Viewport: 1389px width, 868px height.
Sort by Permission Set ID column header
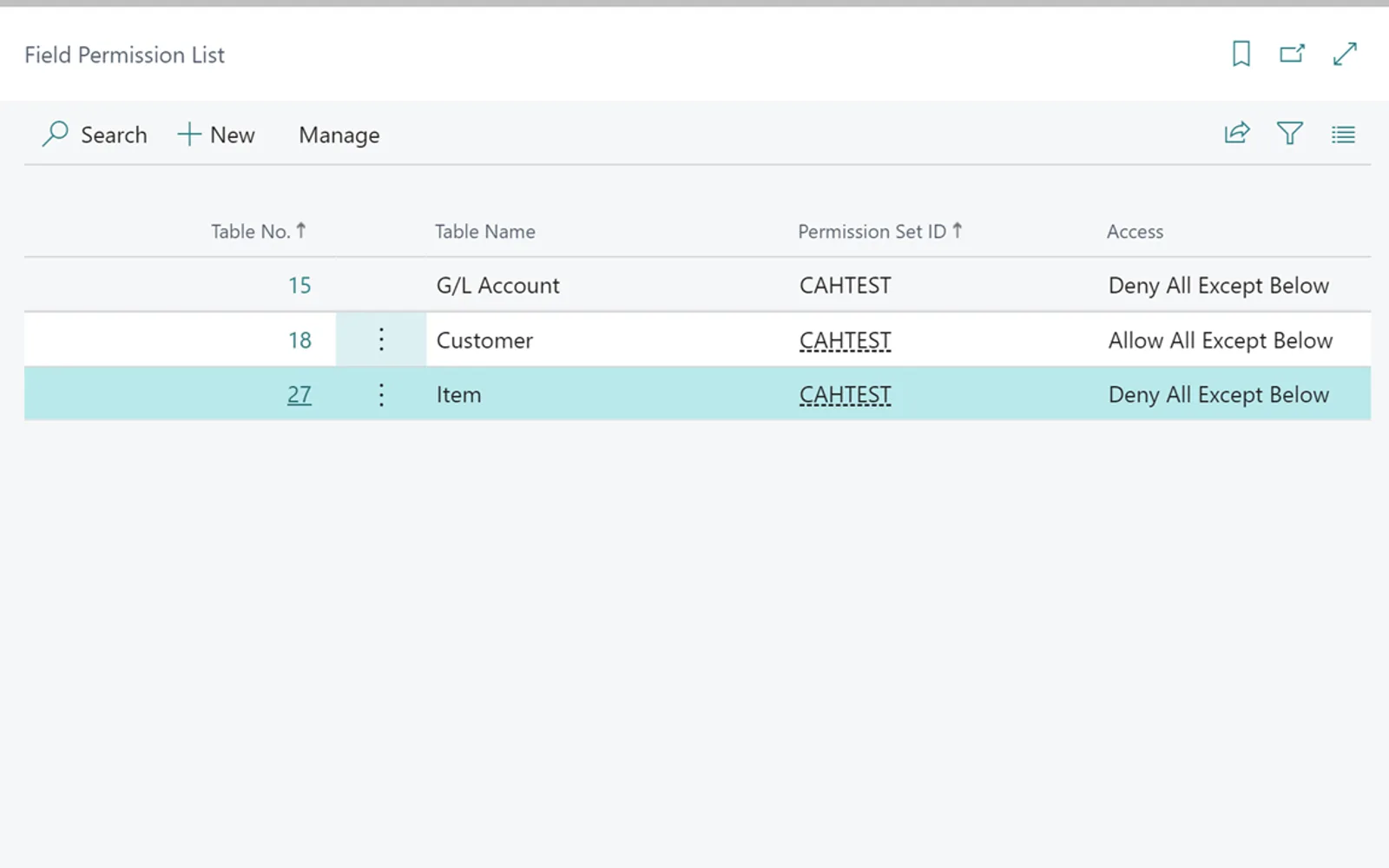pos(879,231)
